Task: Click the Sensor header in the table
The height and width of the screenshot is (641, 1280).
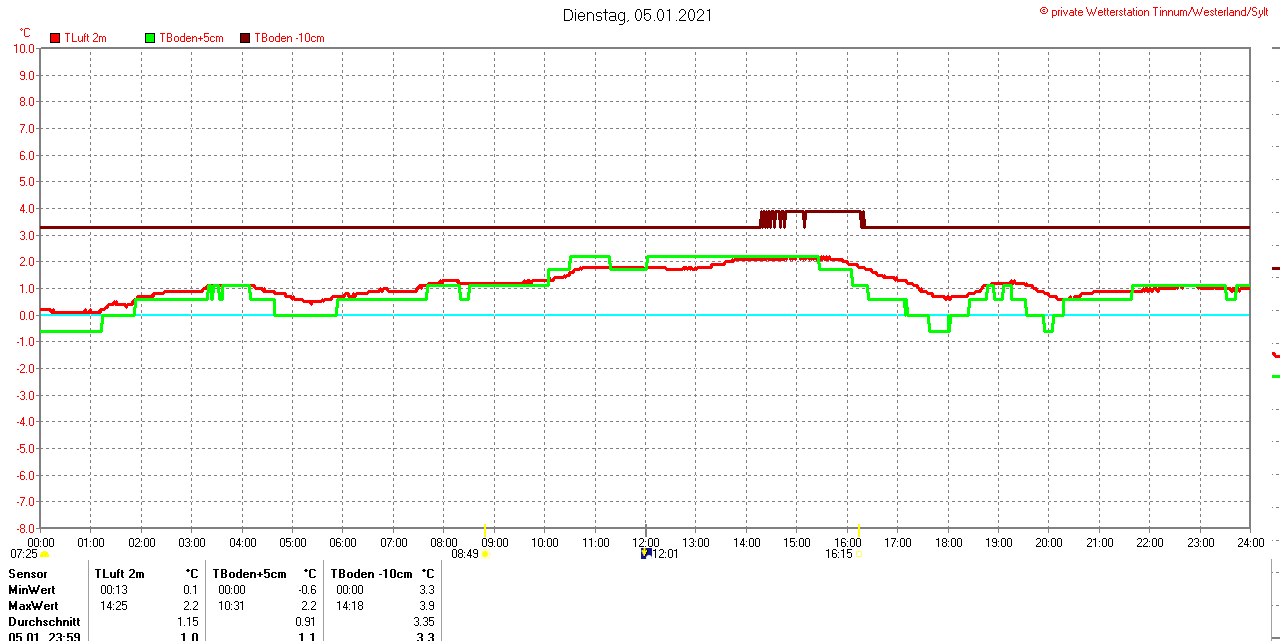Action: coord(28,574)
